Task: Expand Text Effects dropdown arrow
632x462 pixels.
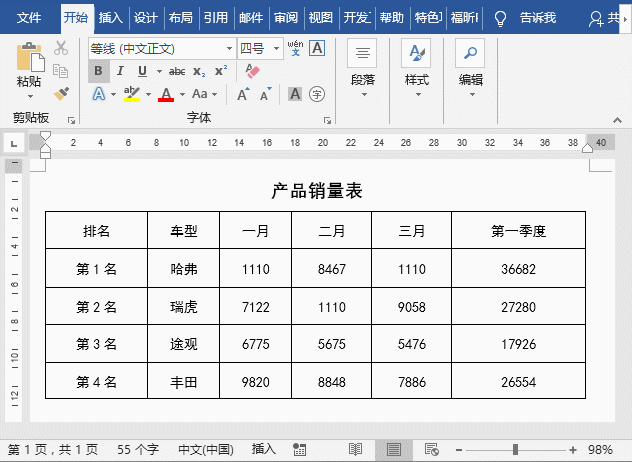Action: (113, 95)
